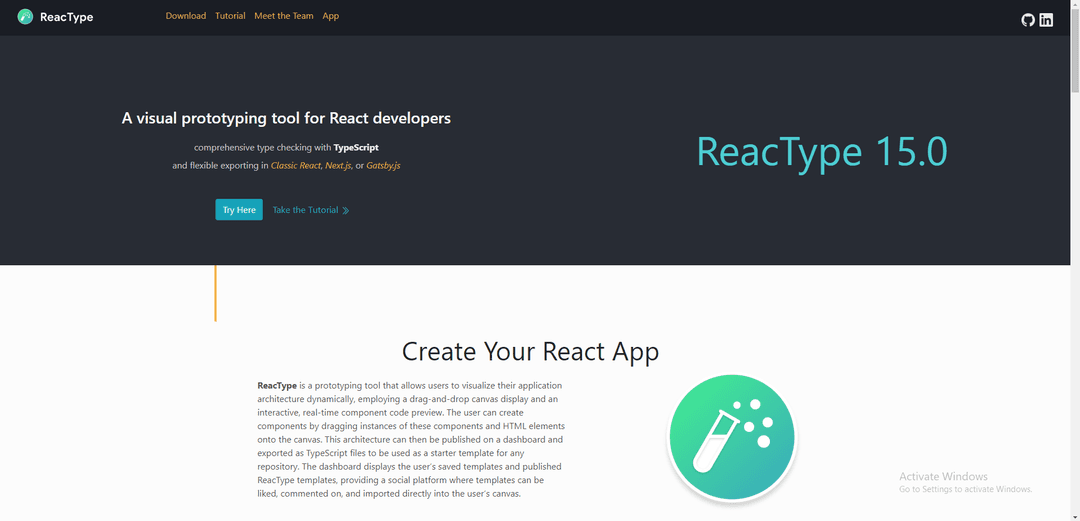The height and width of the screenshot is (521, 1080).
Task: Click the Create Your React App heading
Action: pyautogui.click(x=530, y=351)
